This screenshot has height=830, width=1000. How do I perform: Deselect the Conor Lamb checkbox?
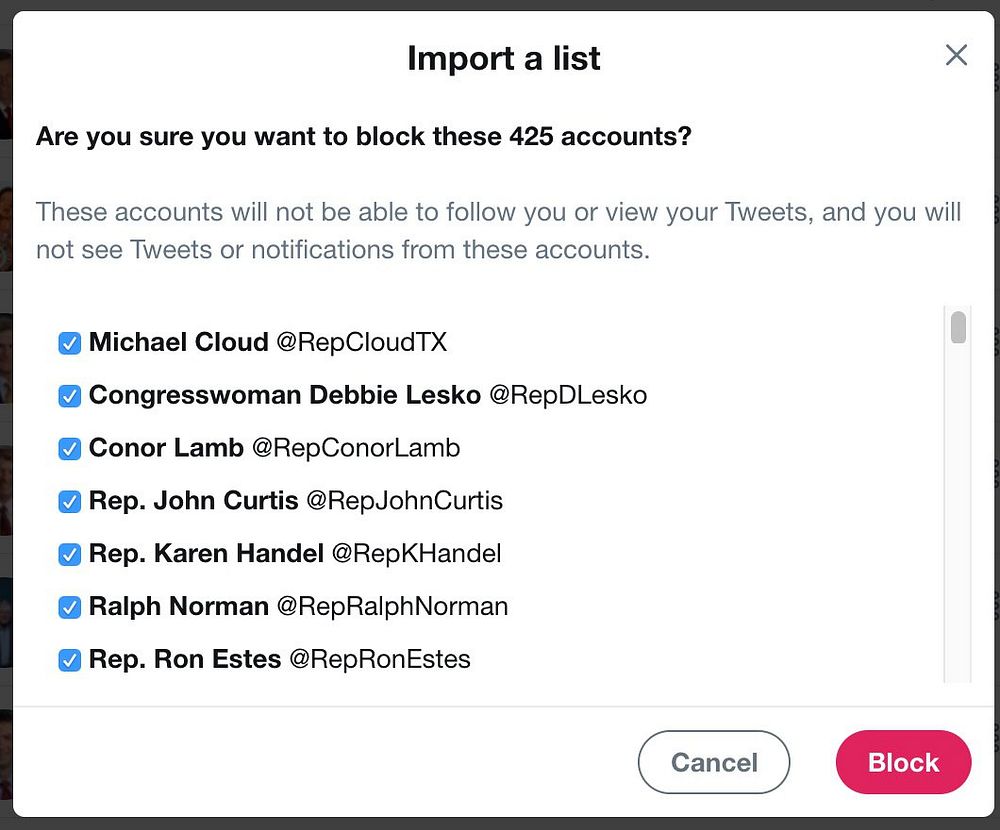tap(69, 449)
